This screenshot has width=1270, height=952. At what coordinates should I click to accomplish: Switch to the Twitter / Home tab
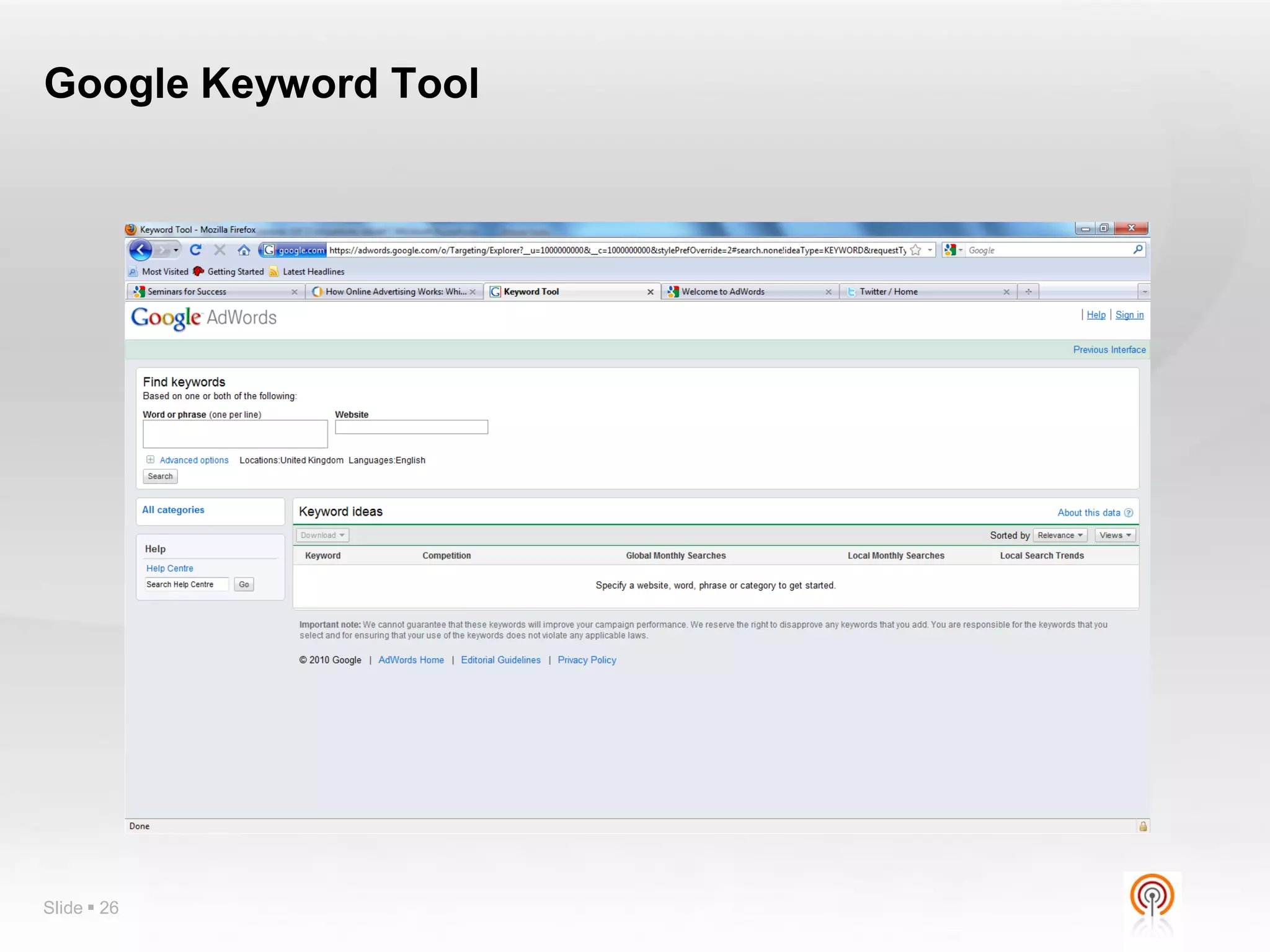pyautogui.click(x=923, y=291)
